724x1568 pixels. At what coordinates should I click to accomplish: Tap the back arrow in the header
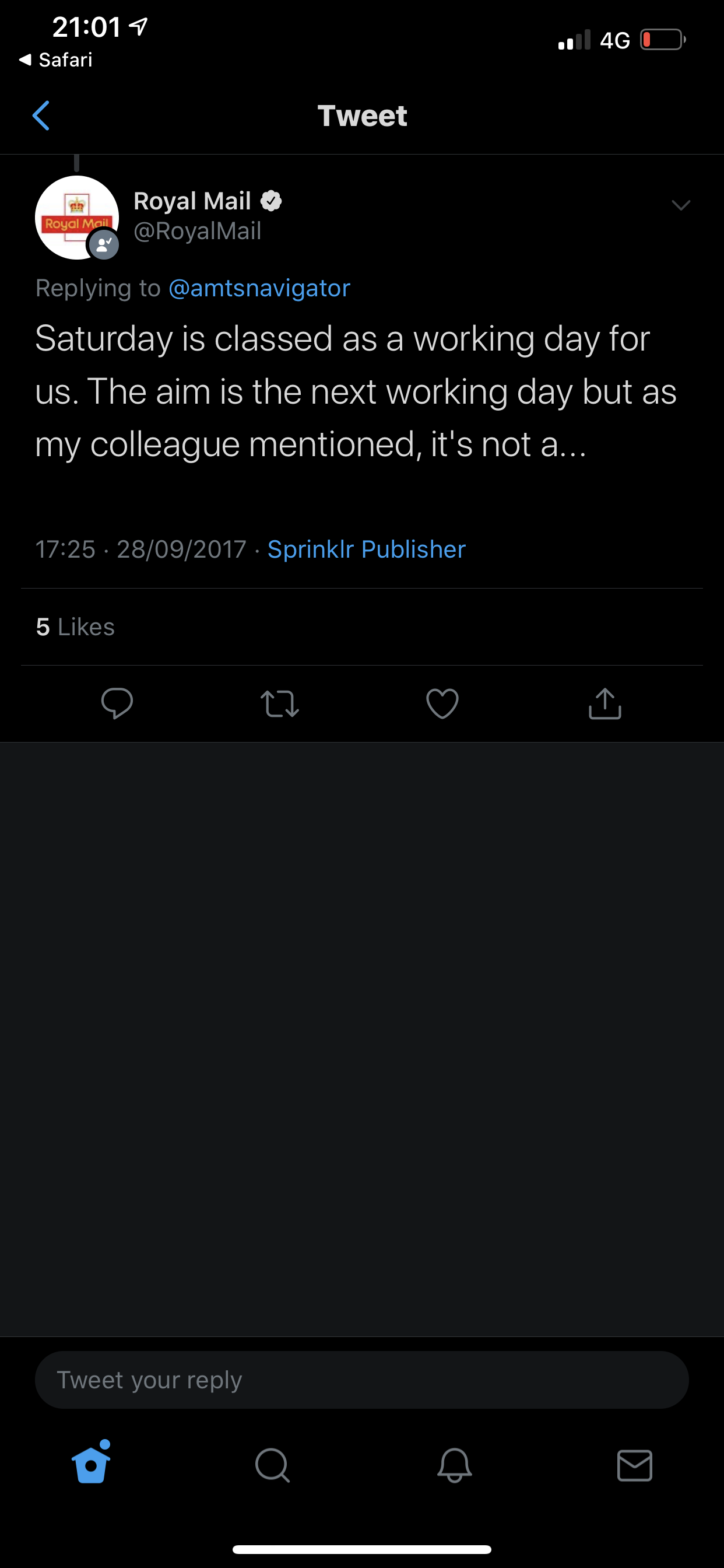click(x=41, y=116)
